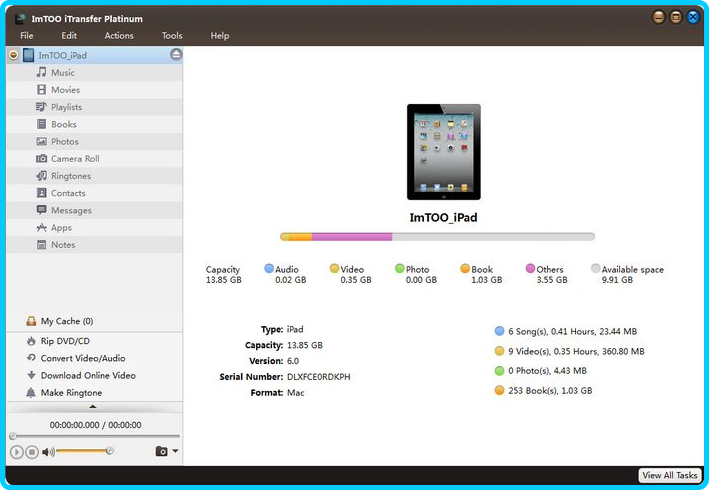Select the Photos picture icon
The height and width of the screenshot is (490, 709).
pyautogui.click(x=42, y=141)
